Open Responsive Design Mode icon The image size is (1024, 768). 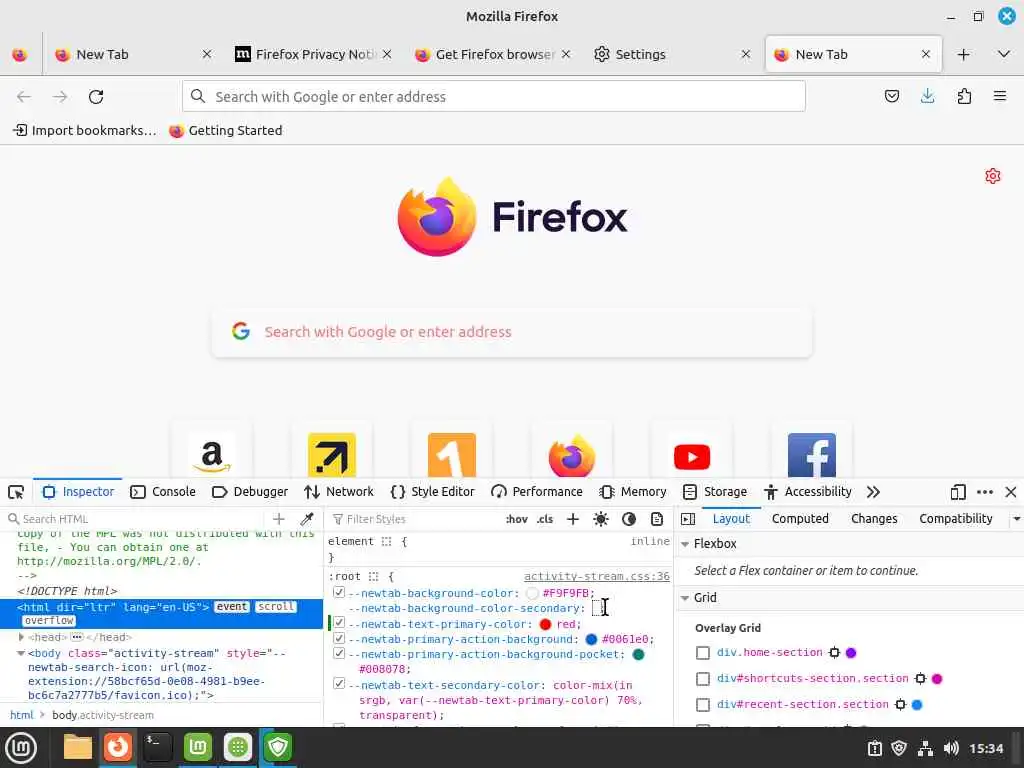[958, 492]
